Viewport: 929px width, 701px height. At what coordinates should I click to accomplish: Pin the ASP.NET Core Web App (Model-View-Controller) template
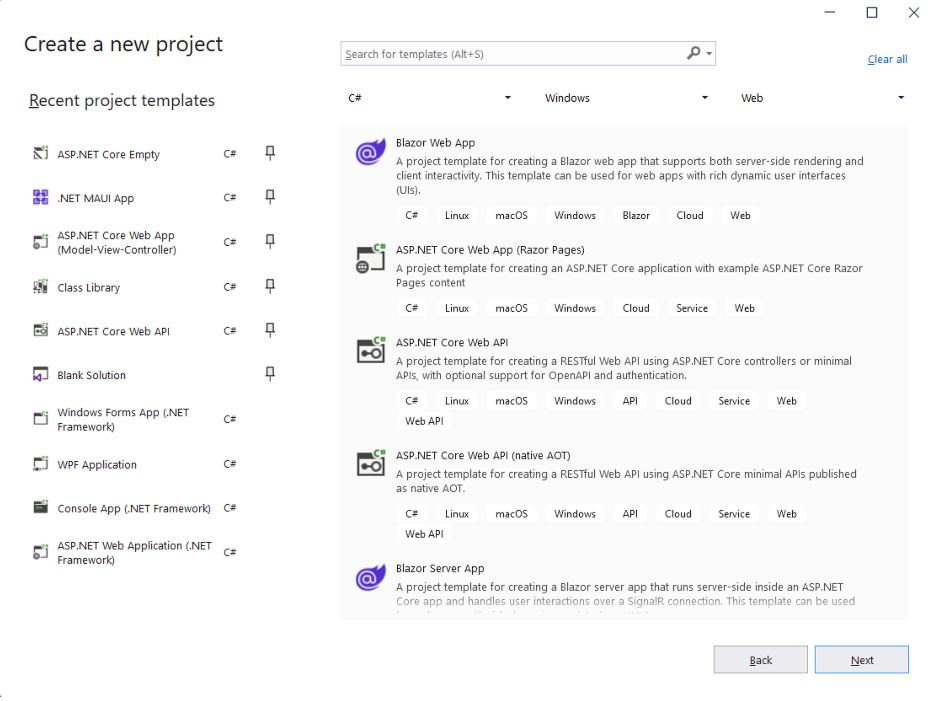coord(270,242)
